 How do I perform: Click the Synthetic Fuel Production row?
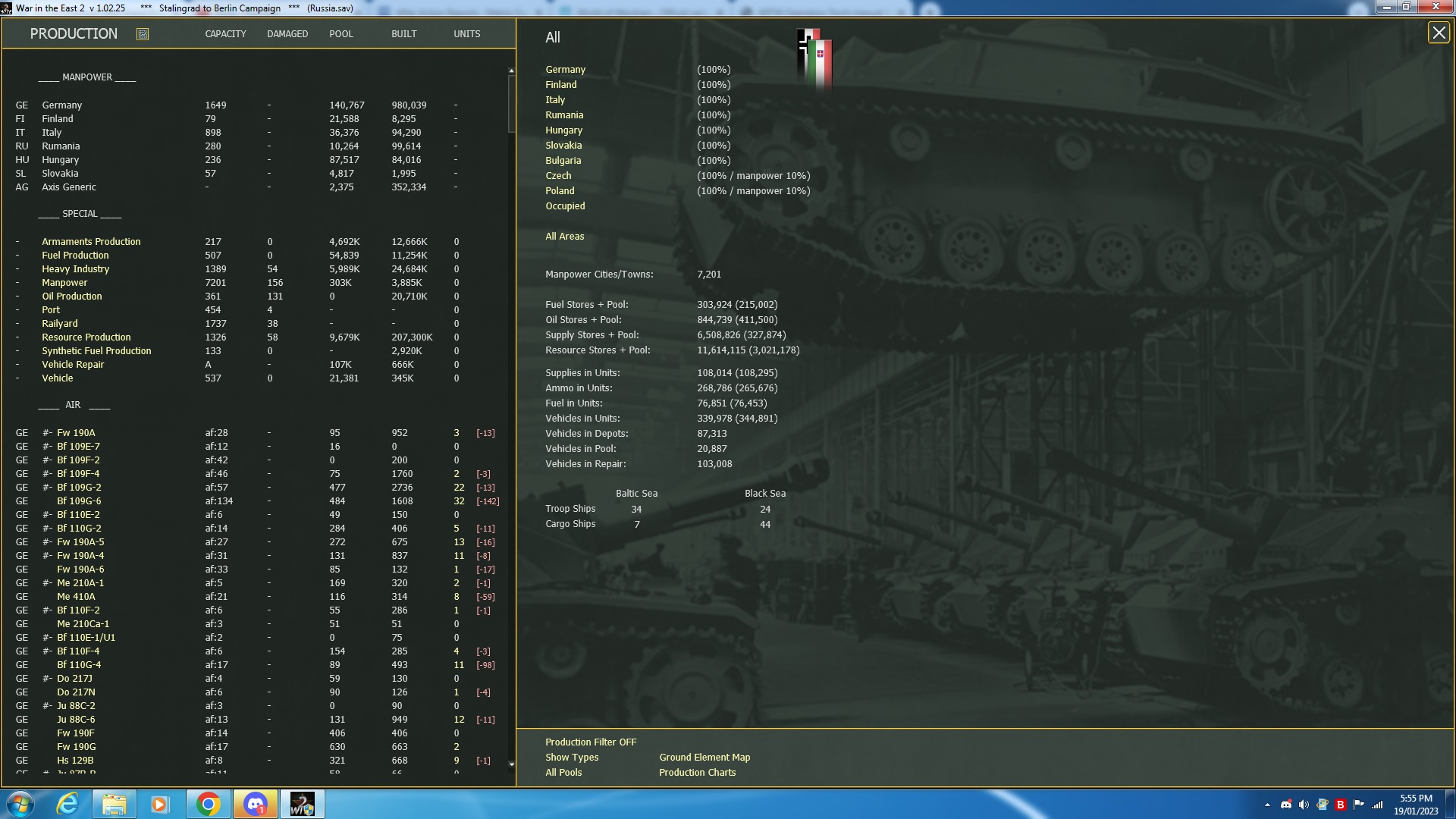pos(96,350)
